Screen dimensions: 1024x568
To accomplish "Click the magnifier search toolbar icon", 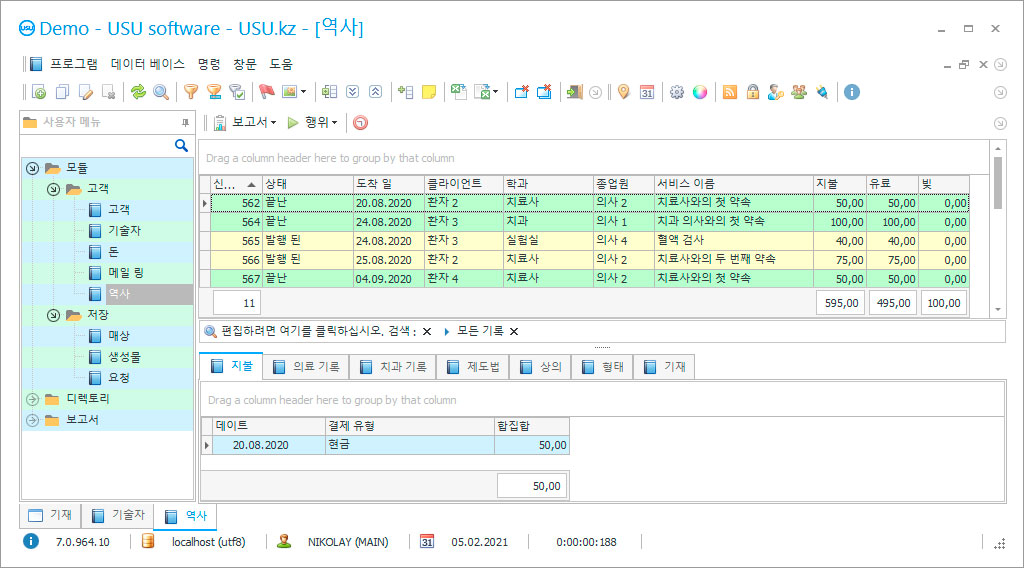I will click(161, 92).
